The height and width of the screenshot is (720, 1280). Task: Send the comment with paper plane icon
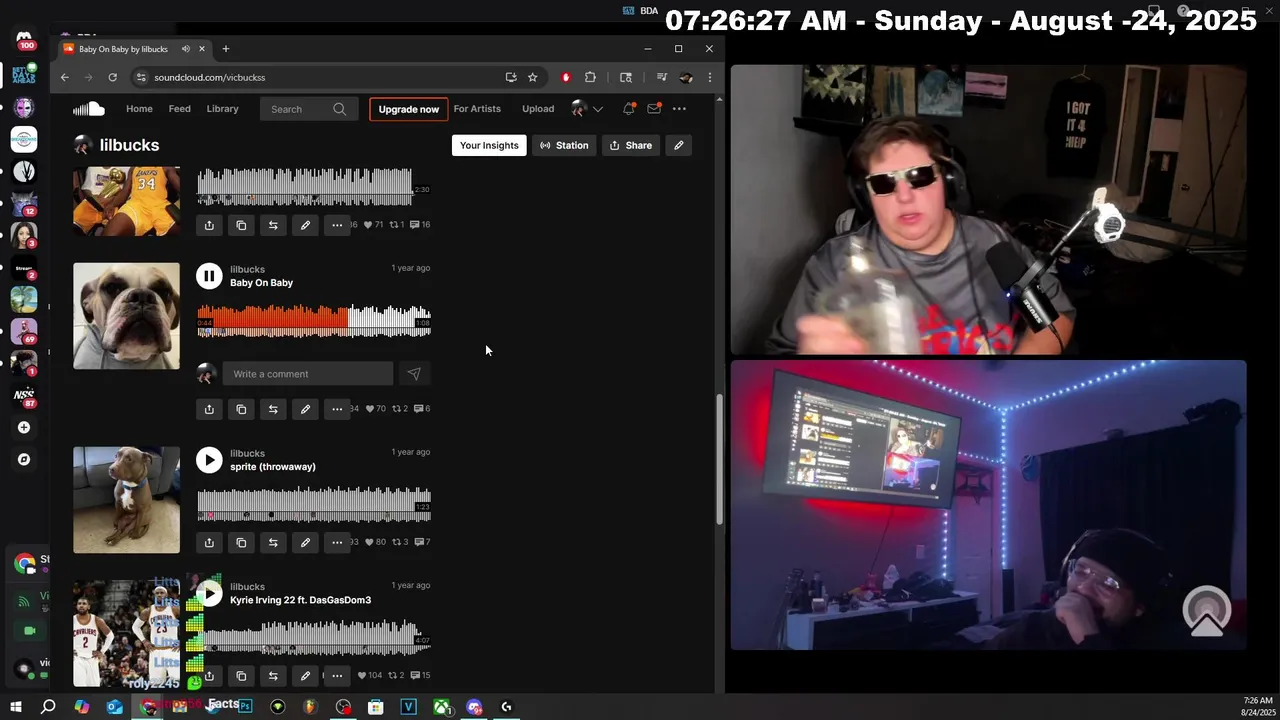click(414, 374)
